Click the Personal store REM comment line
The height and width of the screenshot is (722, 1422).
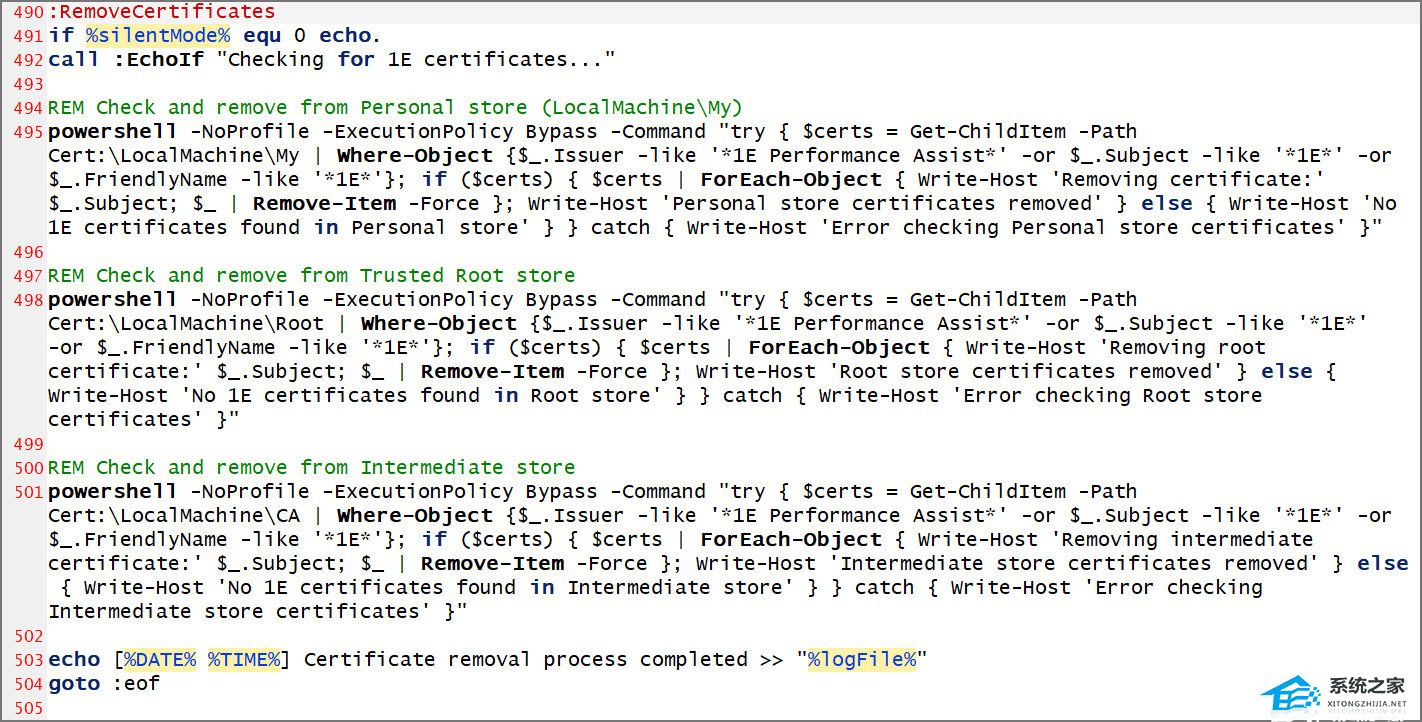(x=395, y=107)
